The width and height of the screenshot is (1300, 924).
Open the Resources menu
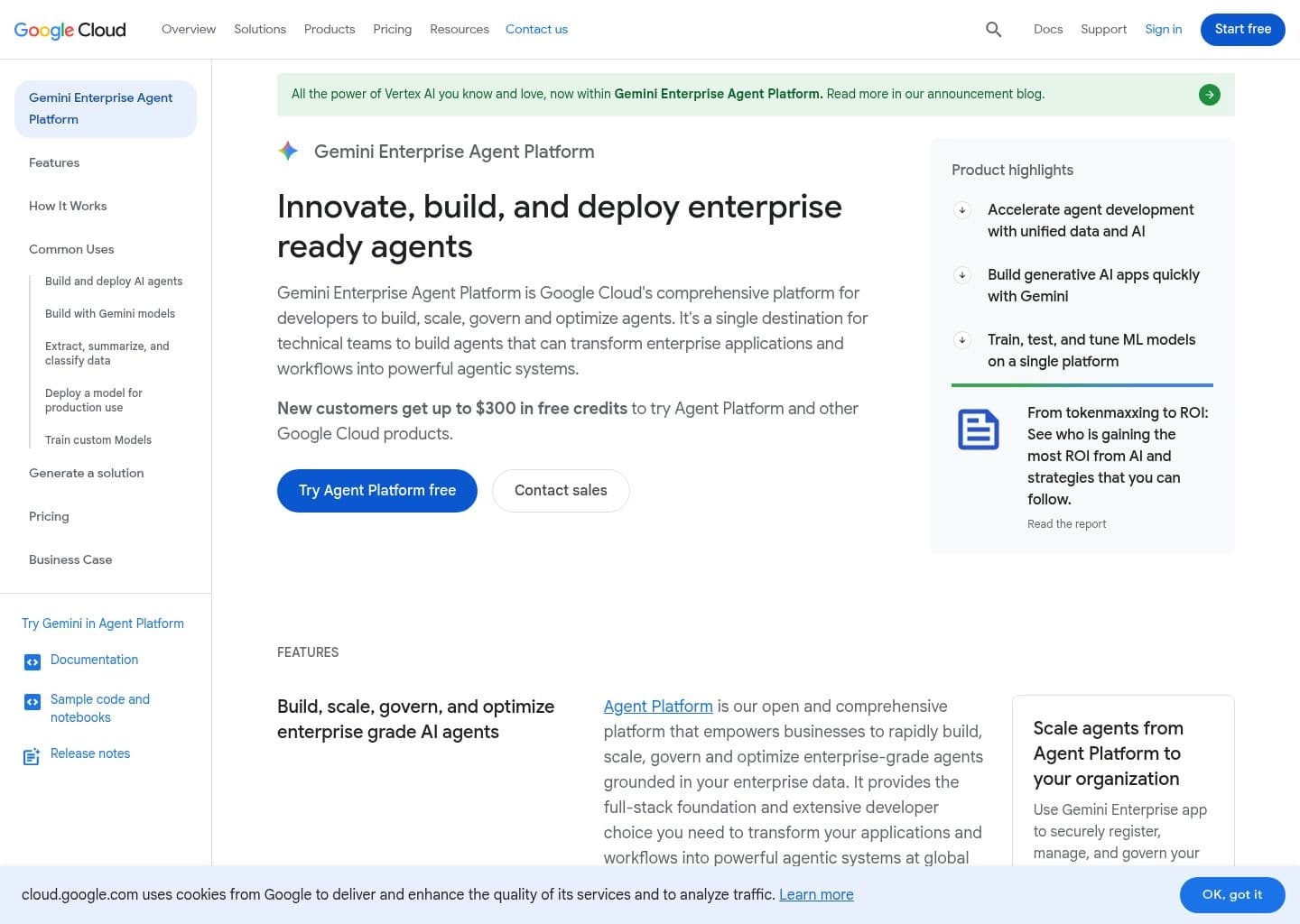pos(460,30)
